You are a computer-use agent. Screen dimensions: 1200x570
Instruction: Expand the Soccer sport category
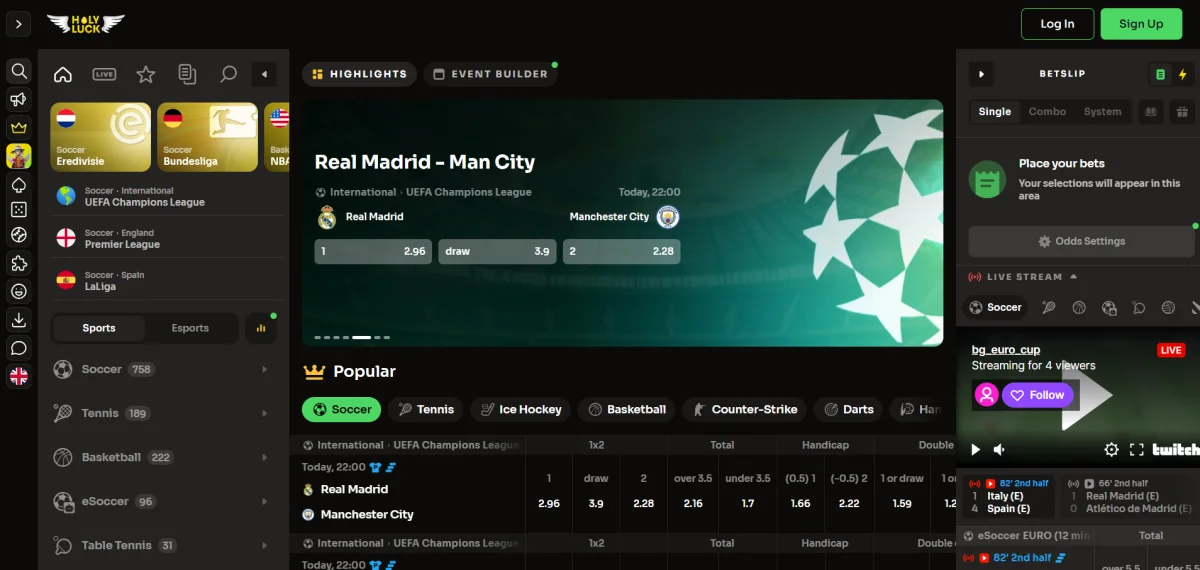pos(162,369)
